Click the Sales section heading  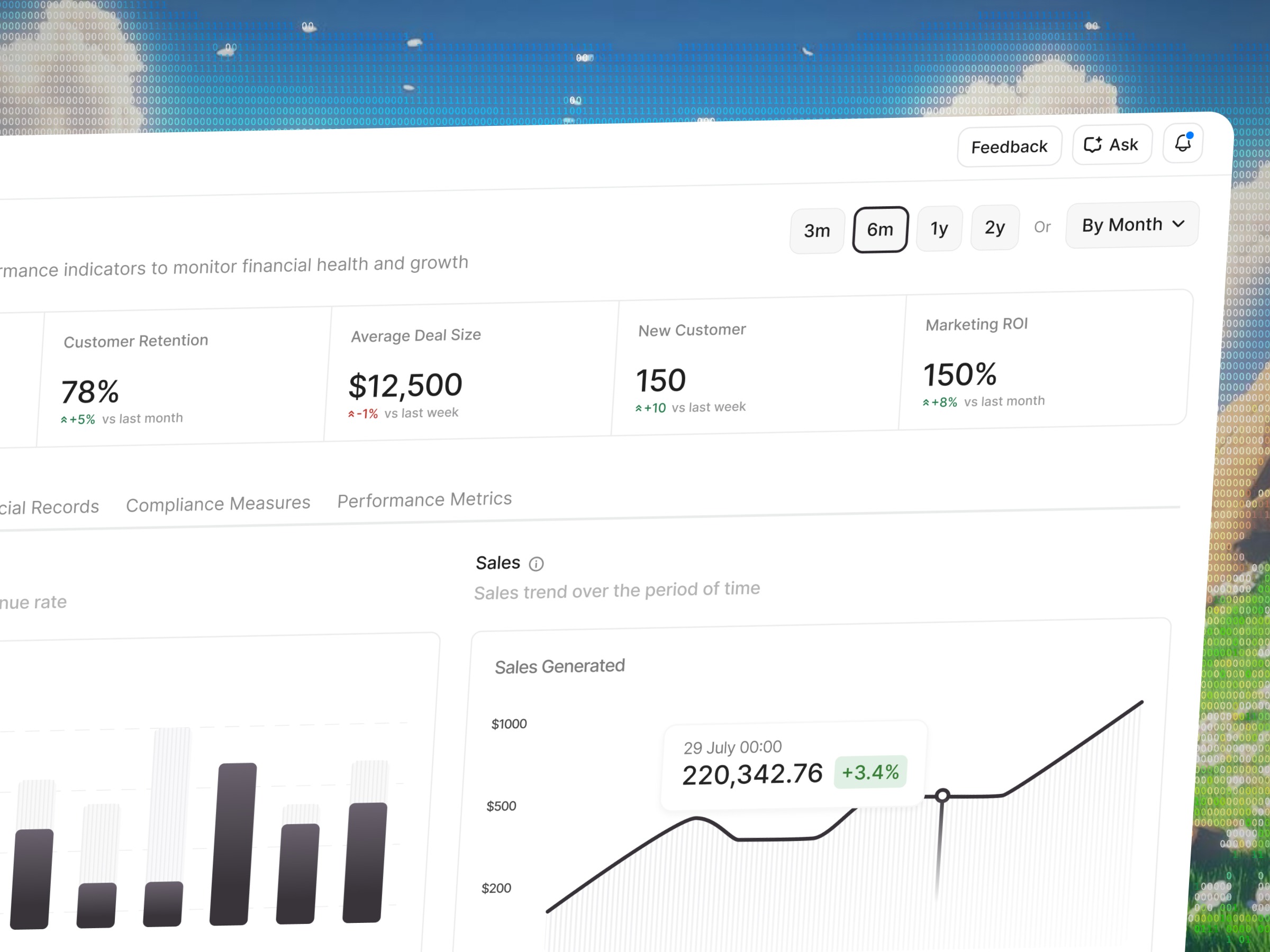click(x=498, y=563)
